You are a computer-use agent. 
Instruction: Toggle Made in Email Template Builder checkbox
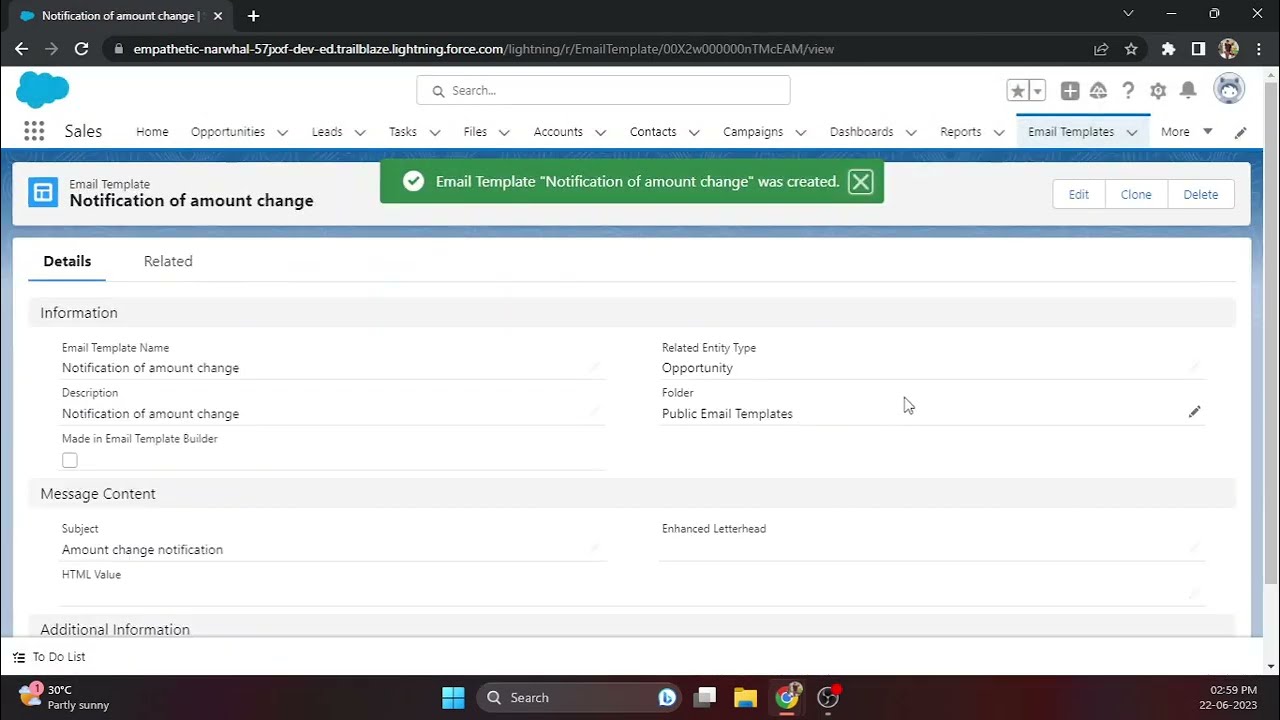click(70, 460)
